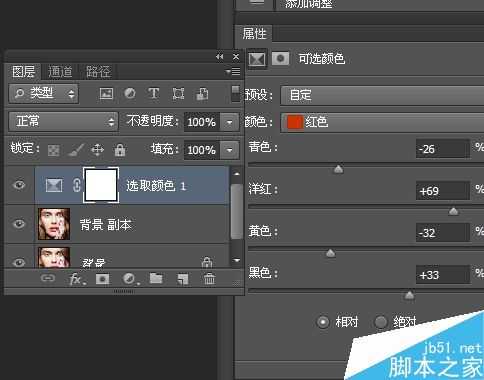
Task: Create new fill or adjustment layer icon
Action: pos(130,279)
